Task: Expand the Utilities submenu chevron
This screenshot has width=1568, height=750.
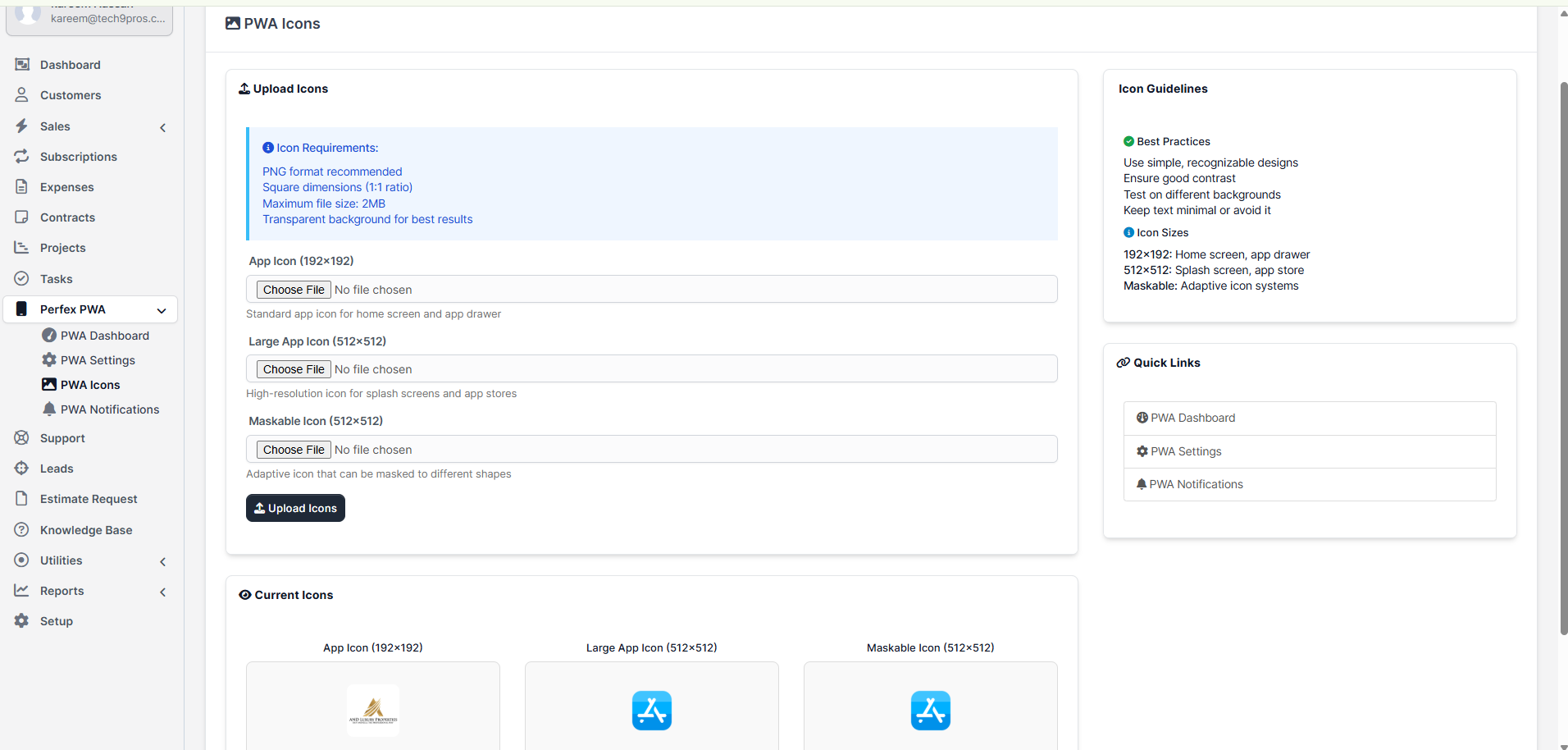Action: [x=163, y=561]
